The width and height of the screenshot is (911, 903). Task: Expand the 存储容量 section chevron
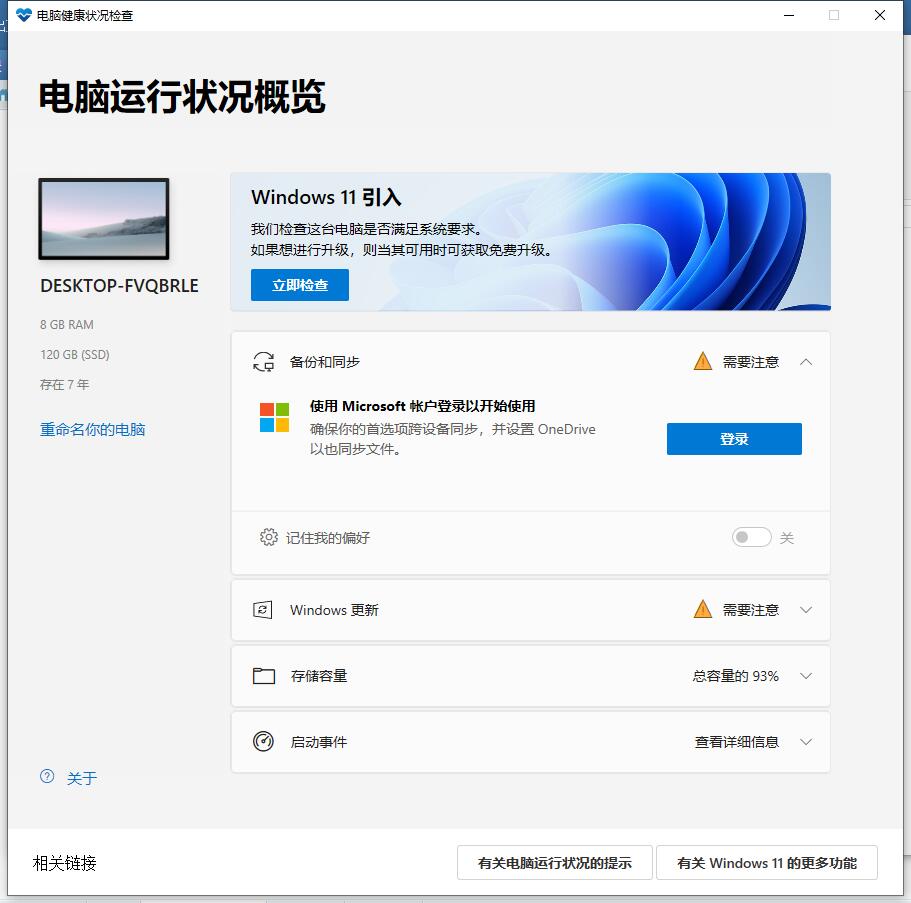tap(806, 676)
